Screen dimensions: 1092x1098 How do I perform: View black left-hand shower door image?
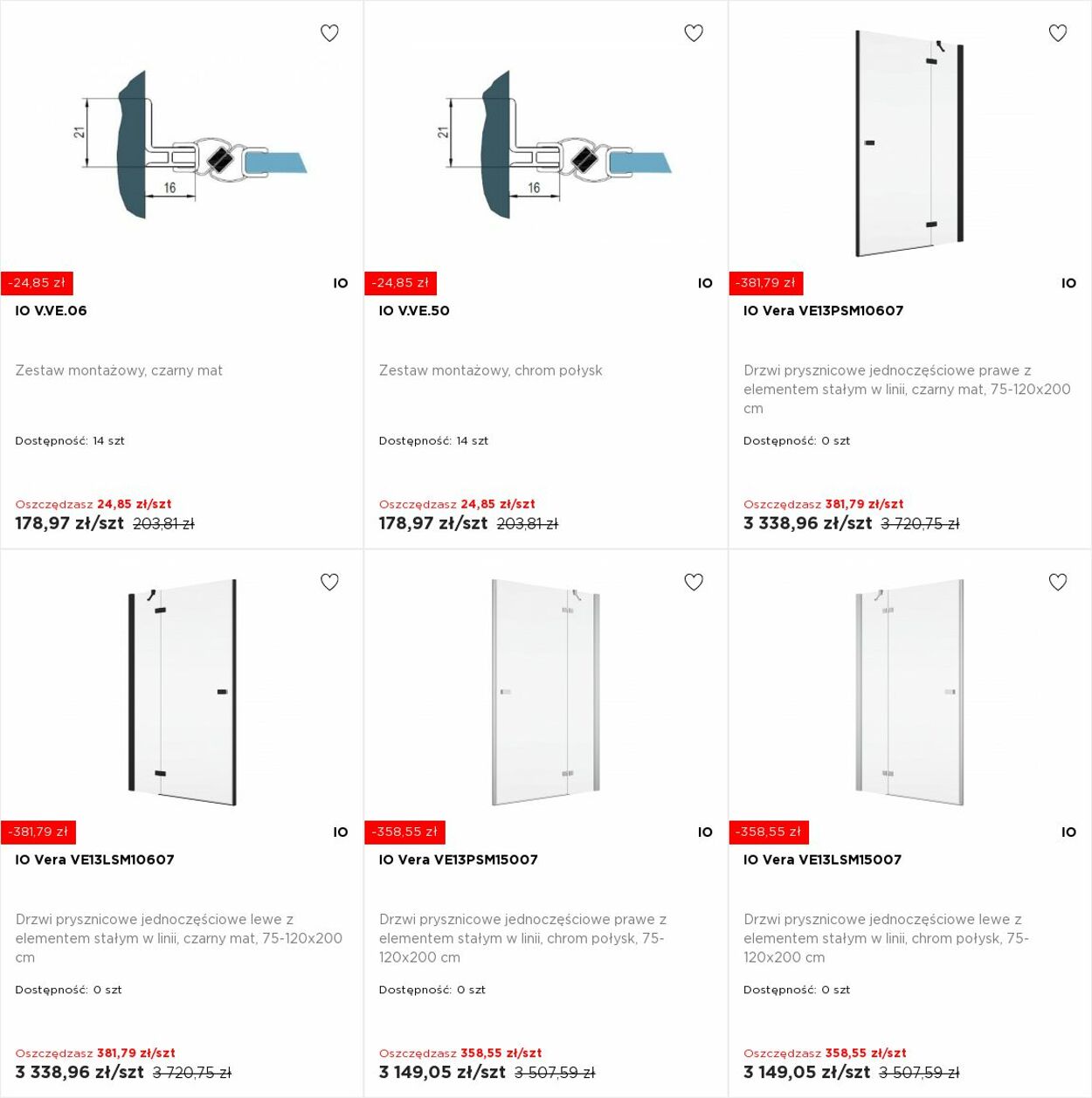[183, 693]
